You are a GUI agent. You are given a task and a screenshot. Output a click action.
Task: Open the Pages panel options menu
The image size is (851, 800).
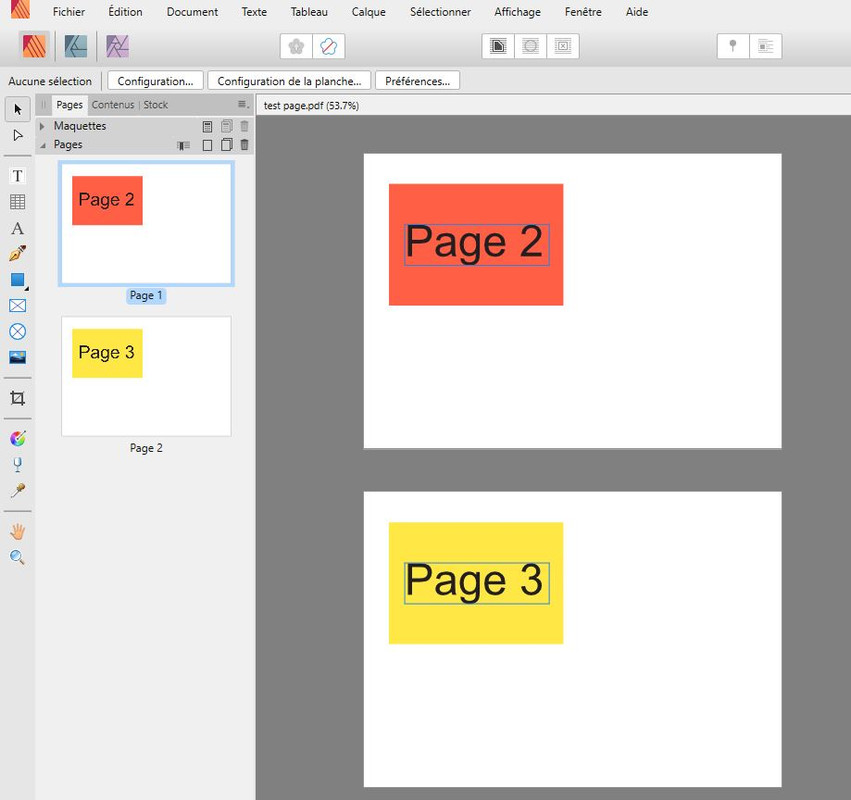(x=243, y=104)
